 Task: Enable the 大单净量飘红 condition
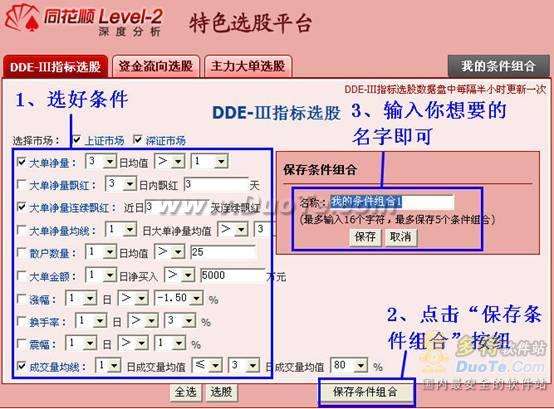22,184
